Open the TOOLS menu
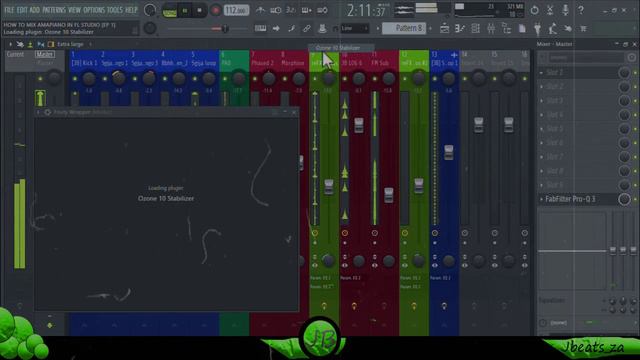This screenshot has height=360, width=640. click(x=115, y=10)
